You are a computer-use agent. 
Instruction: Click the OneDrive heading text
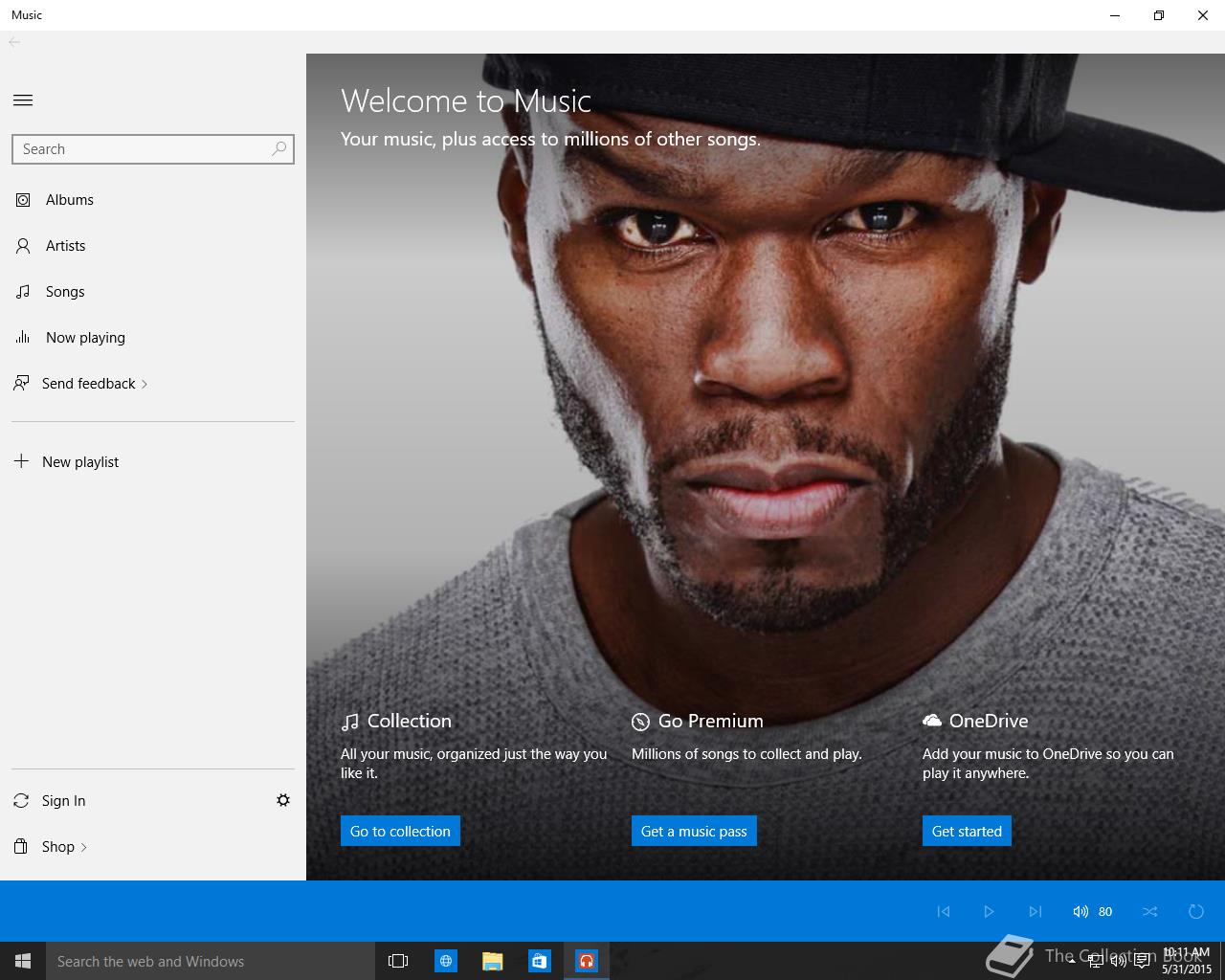click(989, 721)
